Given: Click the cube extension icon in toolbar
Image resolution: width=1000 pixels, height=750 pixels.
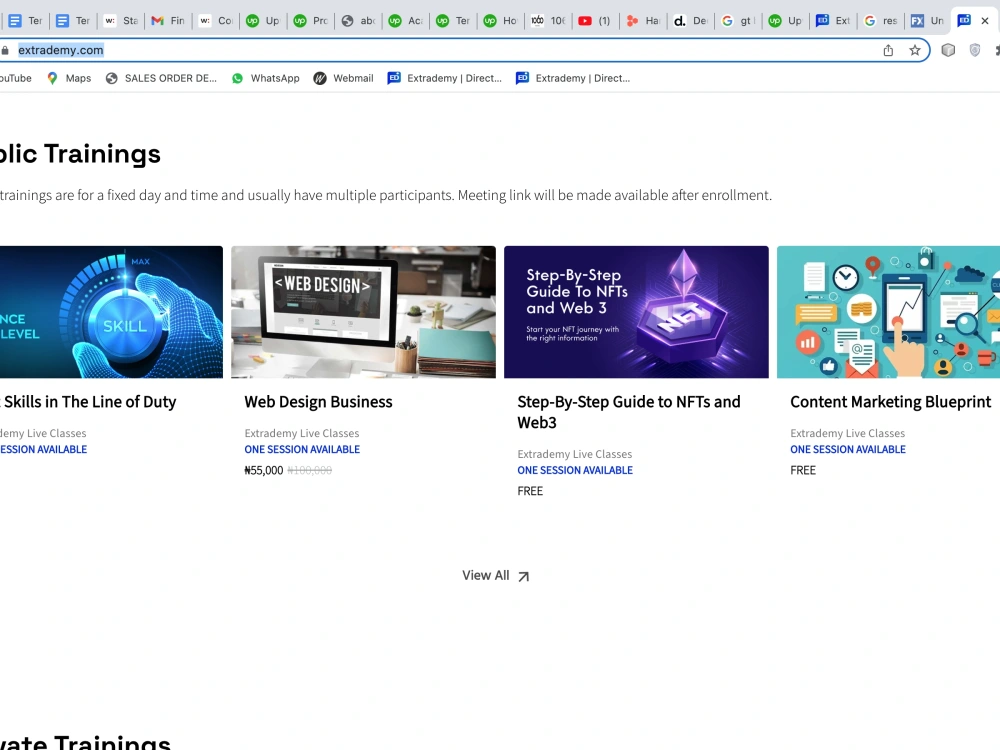Looking at the screenshot, I should tap(948, 50).
